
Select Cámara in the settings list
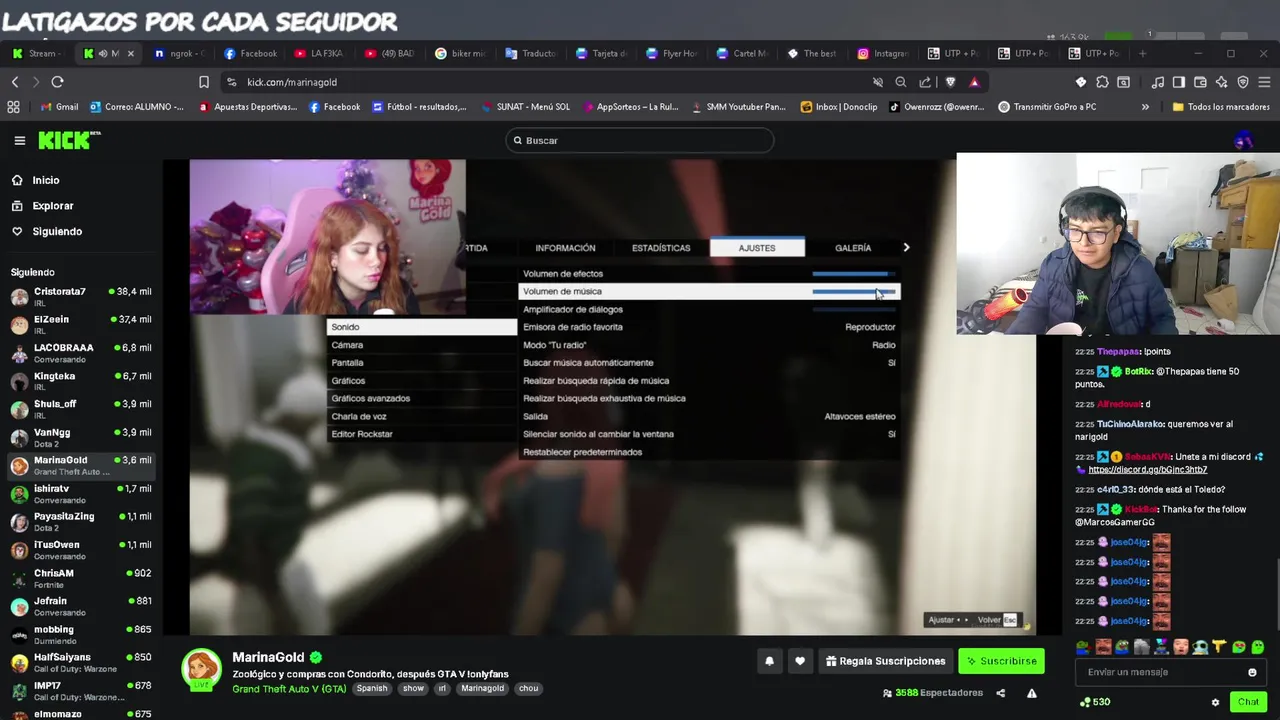[x=421, y=345]
